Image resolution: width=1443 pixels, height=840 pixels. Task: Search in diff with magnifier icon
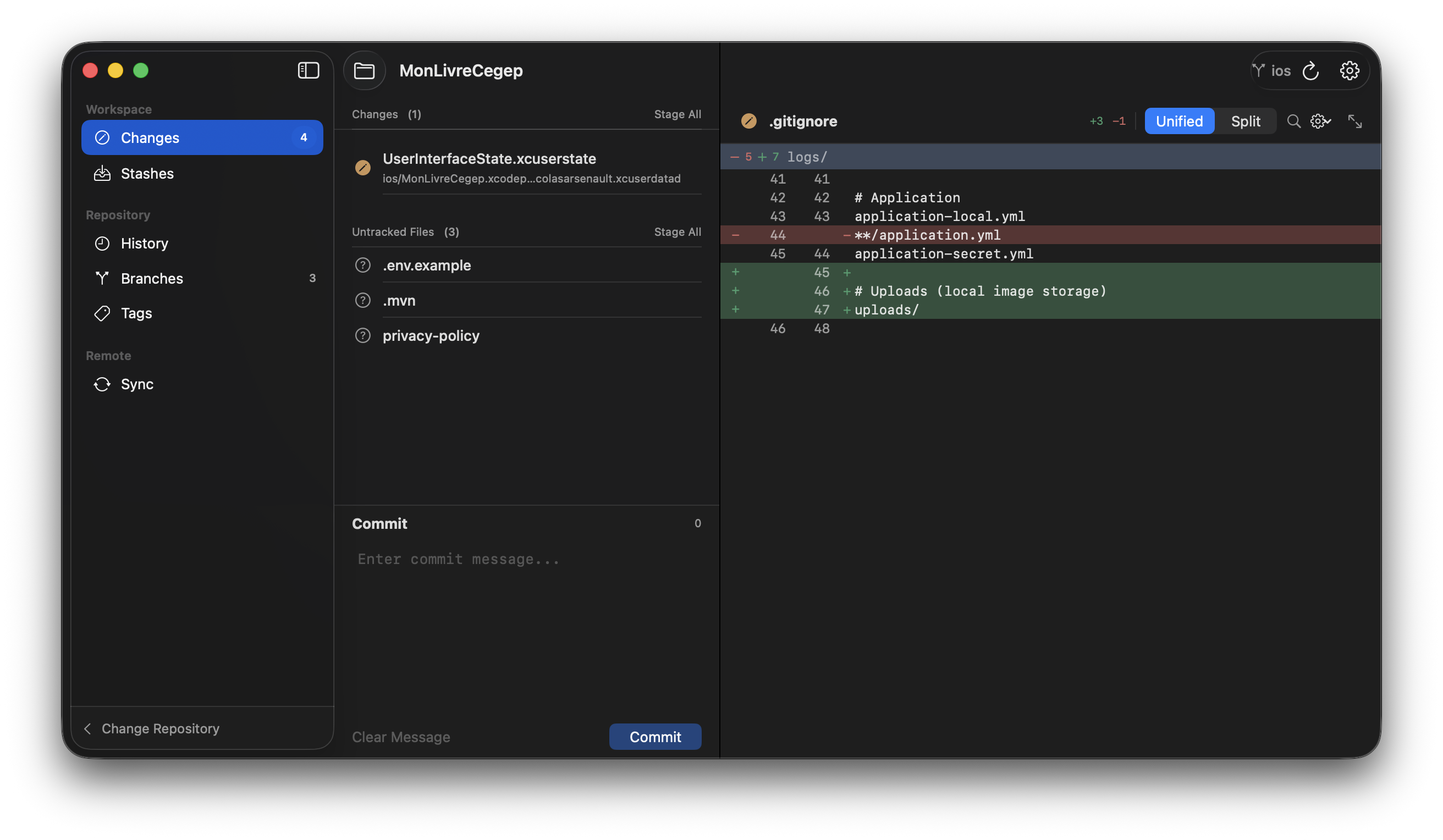[x=1293, y=121]
